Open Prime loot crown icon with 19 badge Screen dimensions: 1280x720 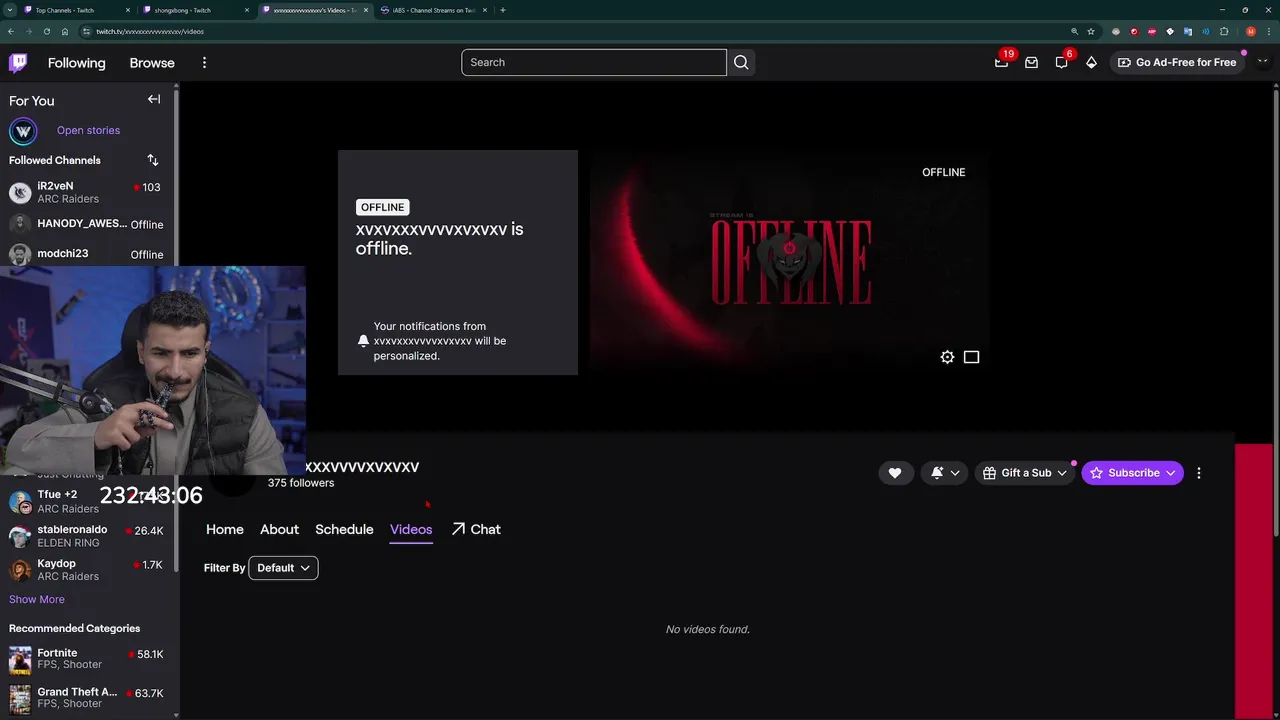tap(1001, 62)
